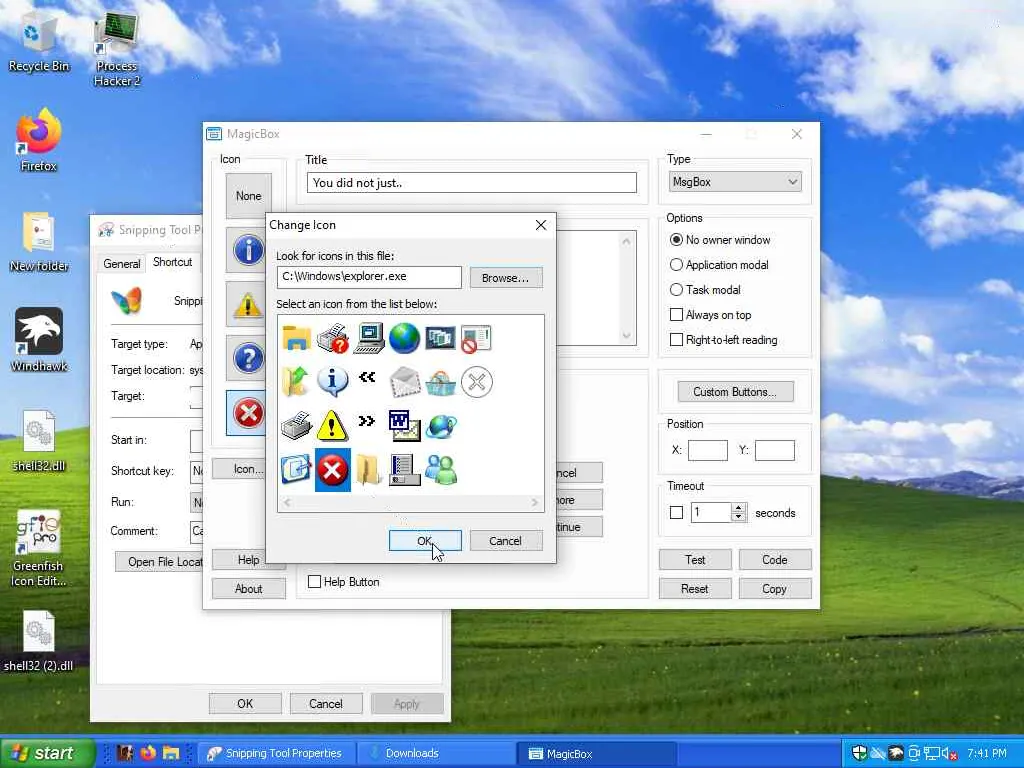1024x768 pixels.
Task: Select the blocked document icon
Action: click(x=476, y=338)
